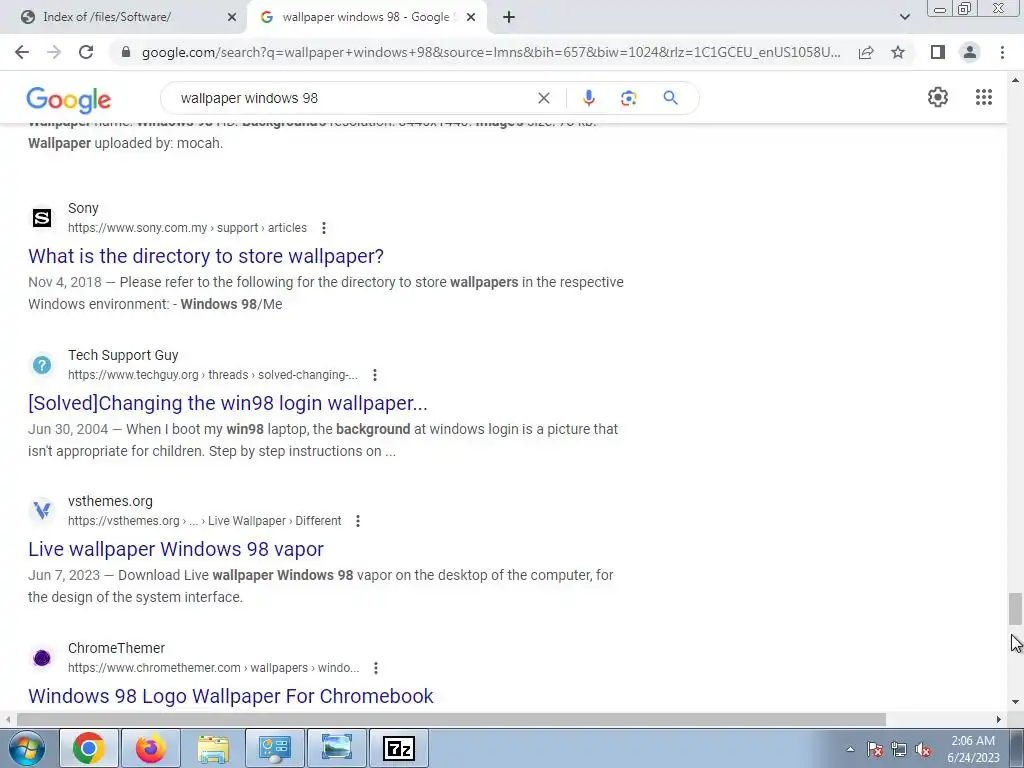The width and height of the screenshot is (1024, 768).
Task: Click the horizontal scrollbar right arrow
Action: (x=999, y=719)
